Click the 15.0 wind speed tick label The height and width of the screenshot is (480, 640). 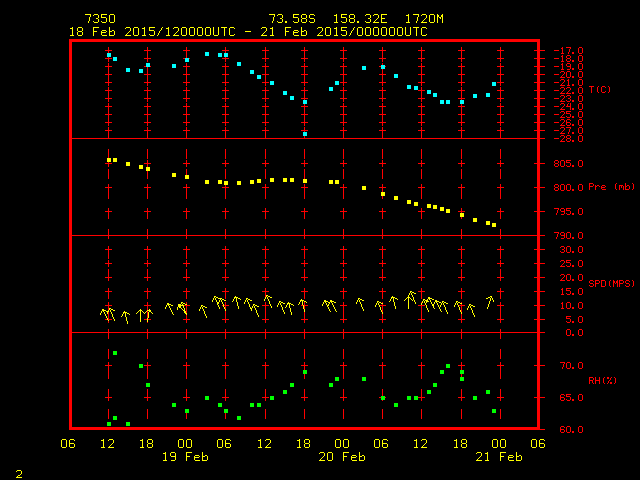pos(571,292)
